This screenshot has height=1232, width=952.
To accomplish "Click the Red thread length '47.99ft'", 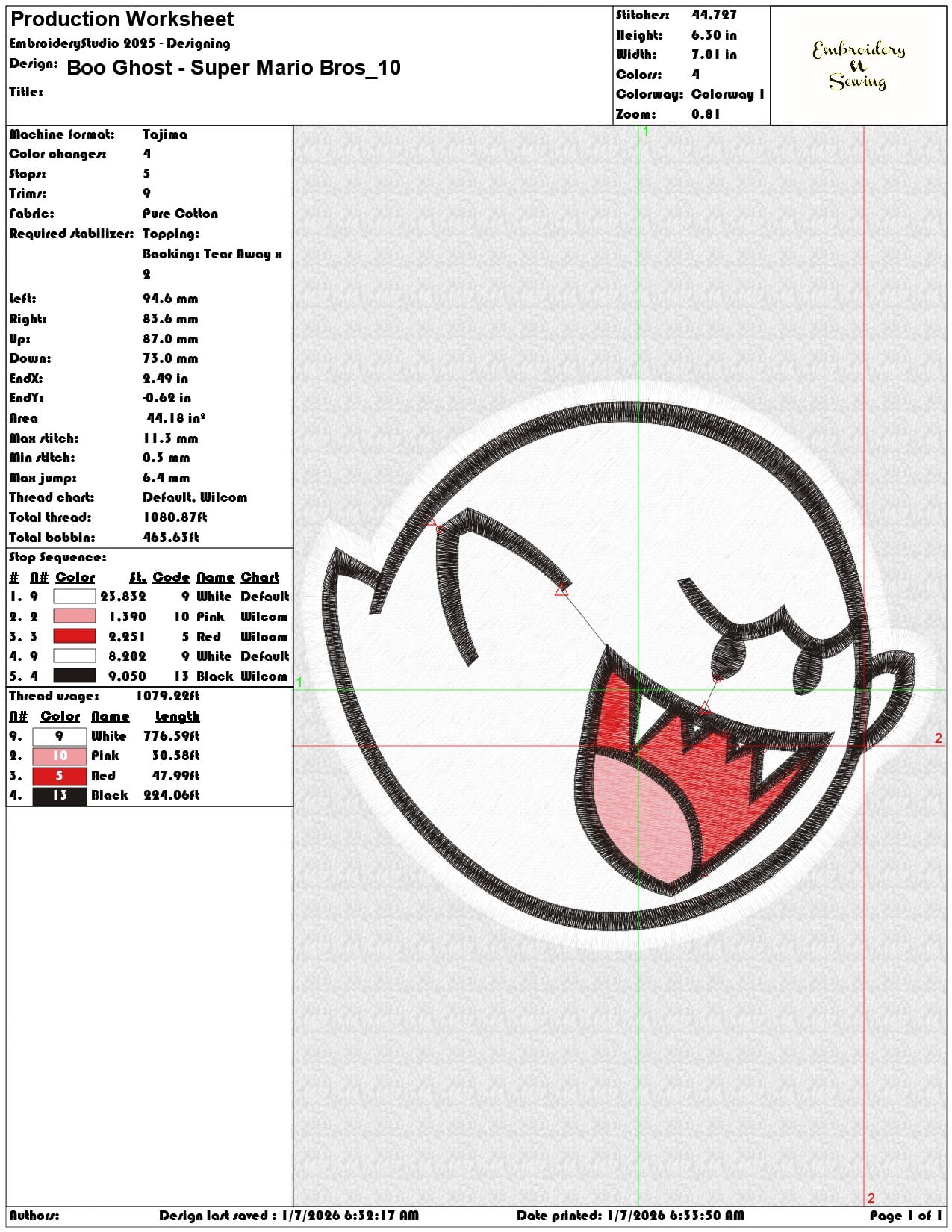I will 175,776.
